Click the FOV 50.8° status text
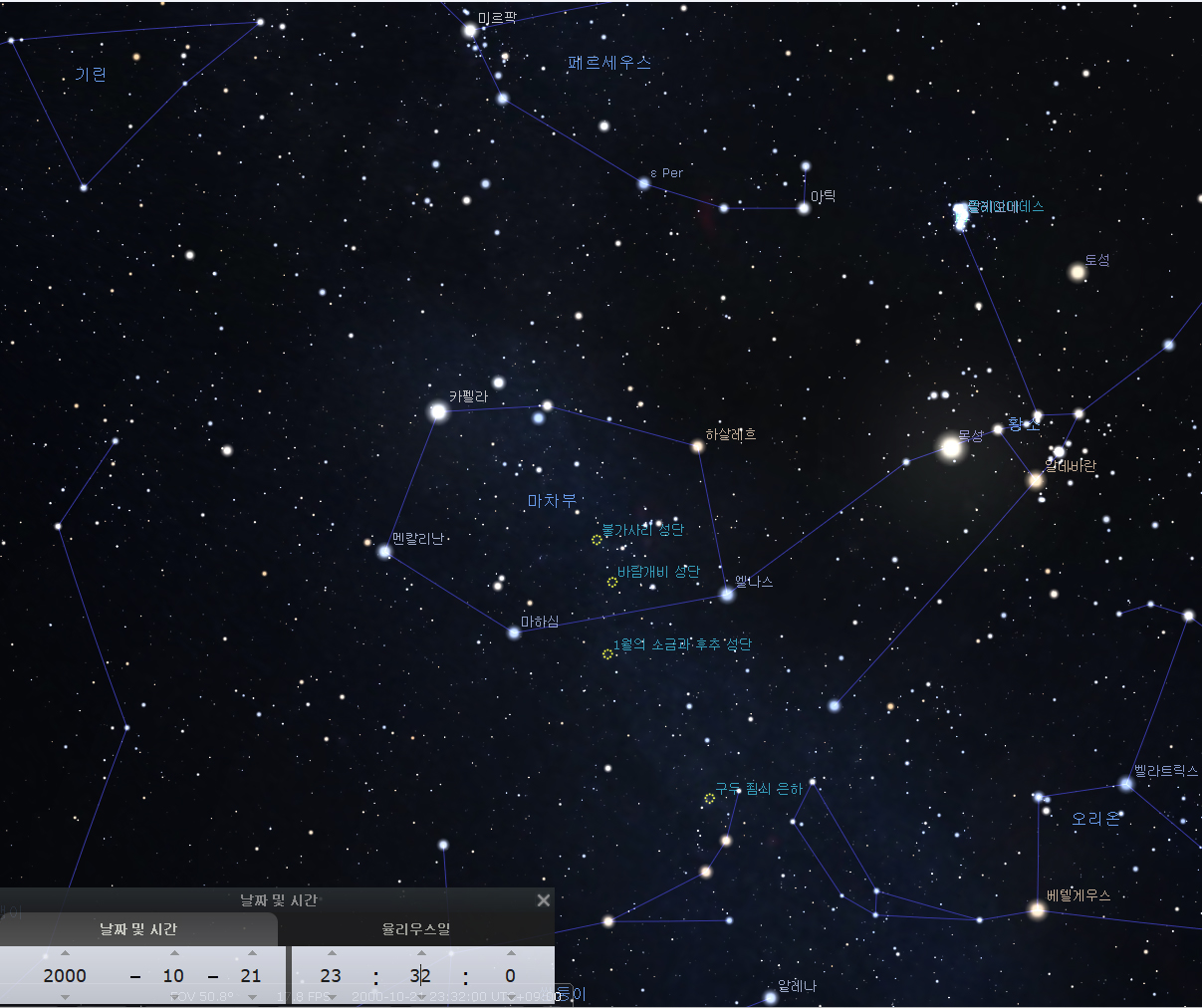The height and width of the screenshot is (1008, 1202). (x=202, y=997)
